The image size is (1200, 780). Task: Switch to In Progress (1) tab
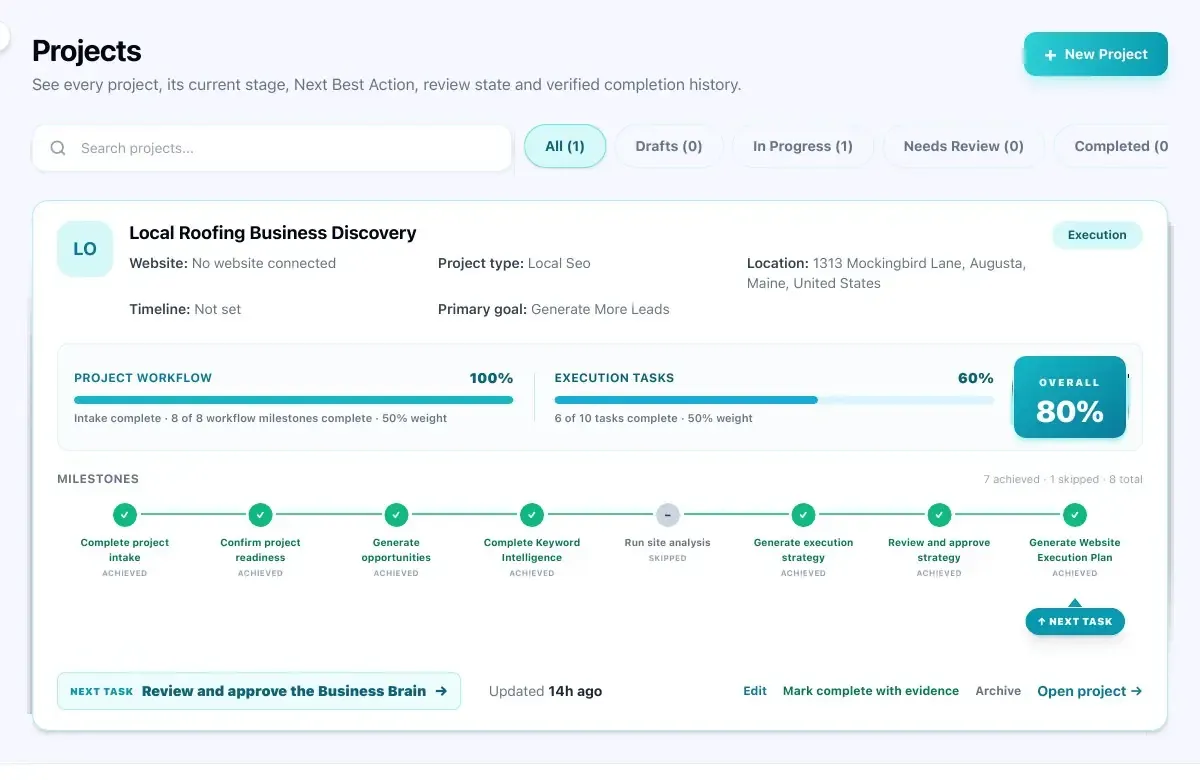(803, 146)
